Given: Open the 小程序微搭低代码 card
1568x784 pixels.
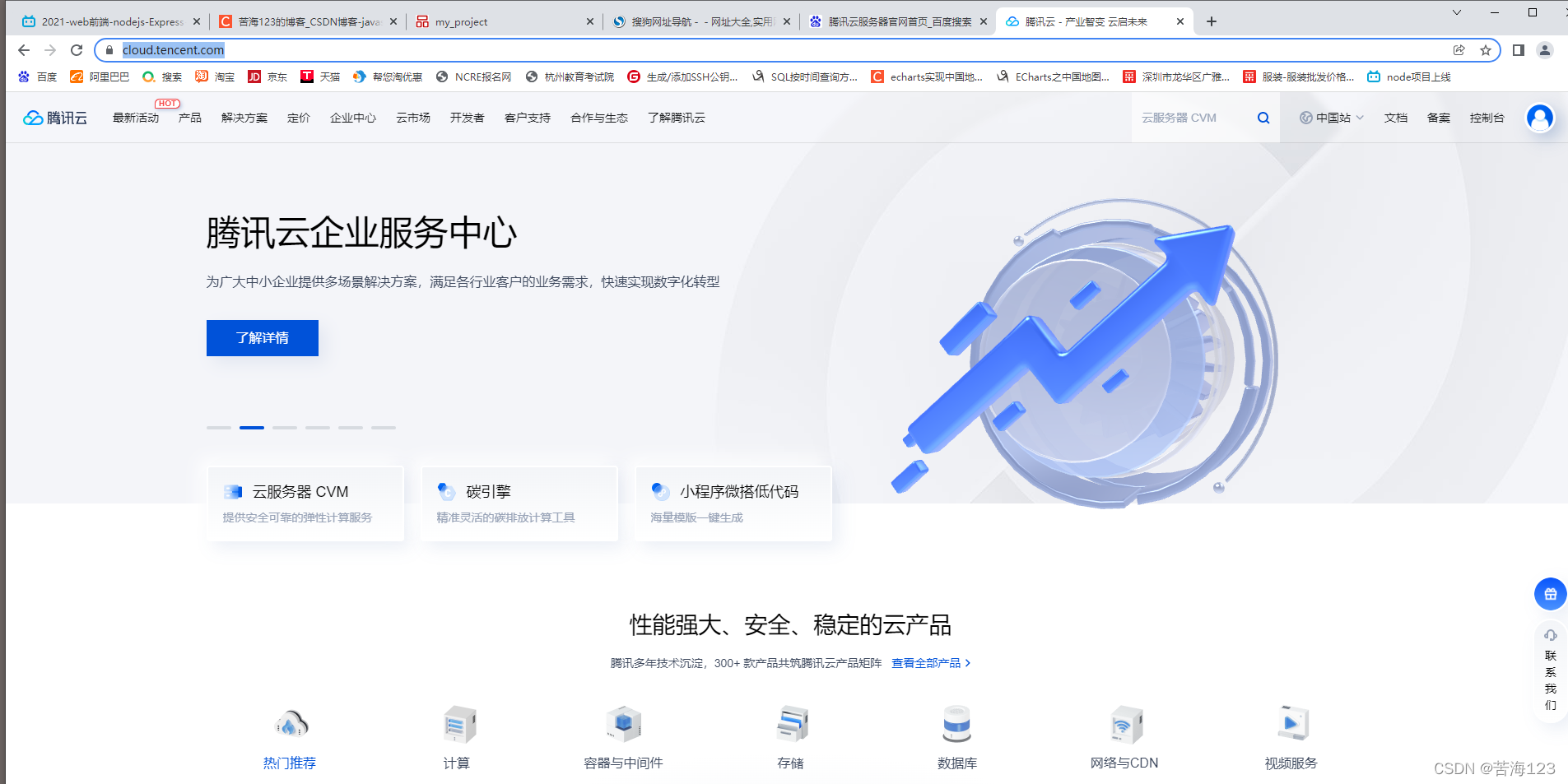Looking at the screenshot, I should [x=733, y=503].
